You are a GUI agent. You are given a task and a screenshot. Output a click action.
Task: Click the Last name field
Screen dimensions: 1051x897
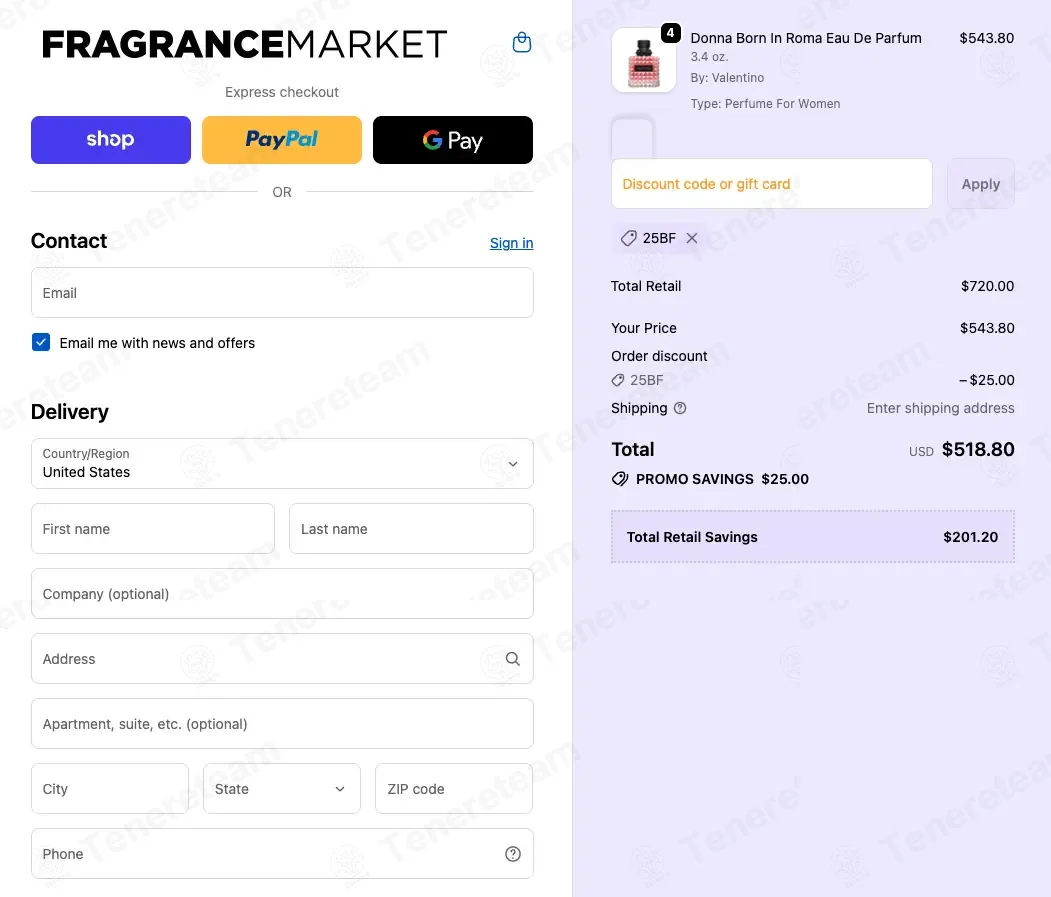click(x=411, y=529)
